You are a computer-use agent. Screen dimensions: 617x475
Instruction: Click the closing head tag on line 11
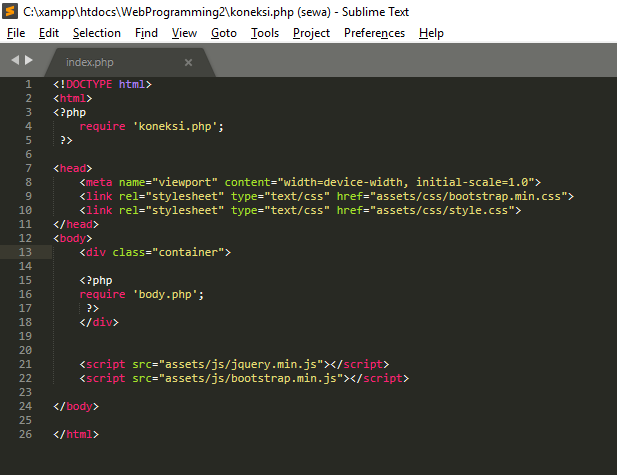pyautogui.click(x=76, y=224)
